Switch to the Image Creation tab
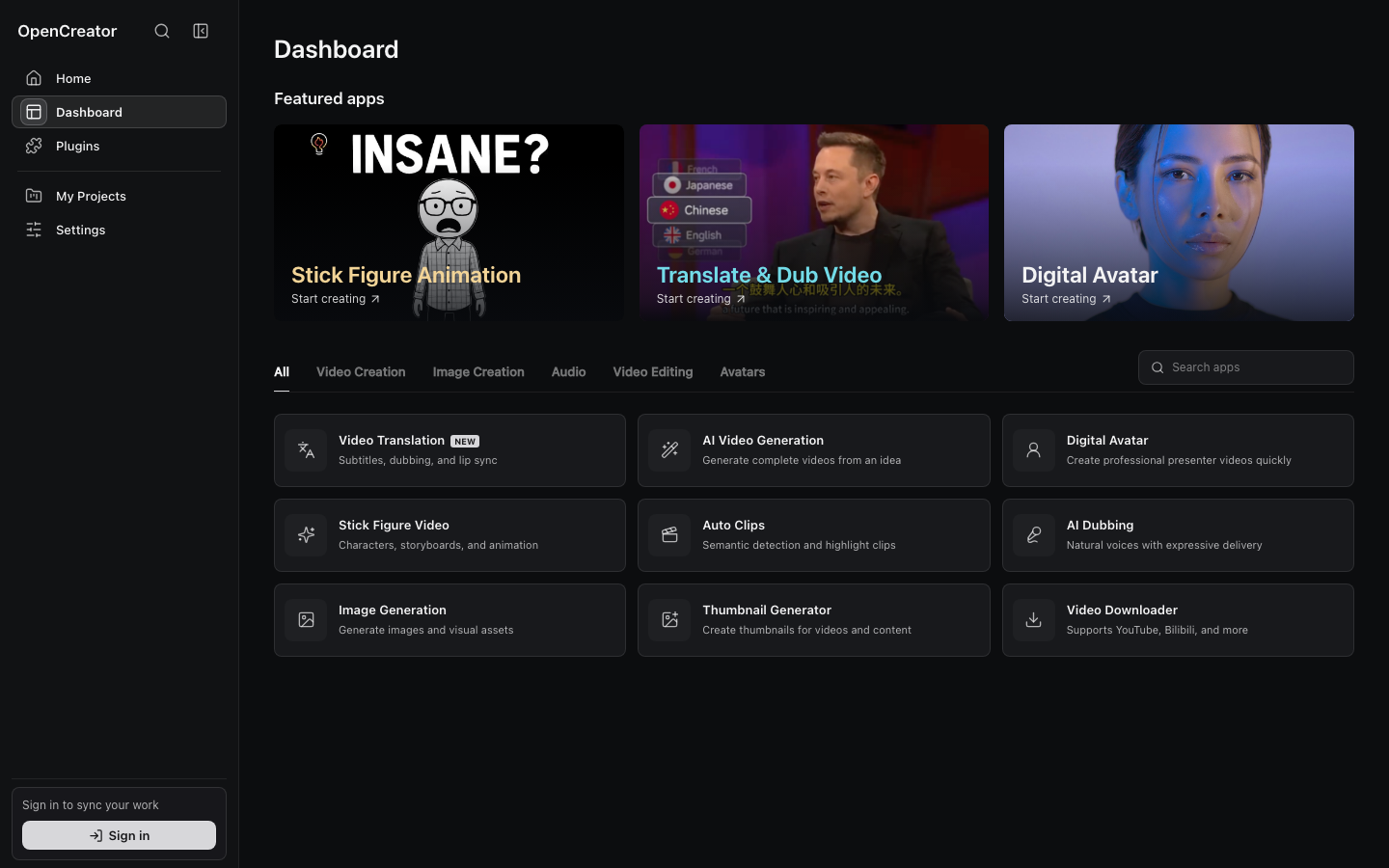This screenshot has height=868, width=1389. 478,372
